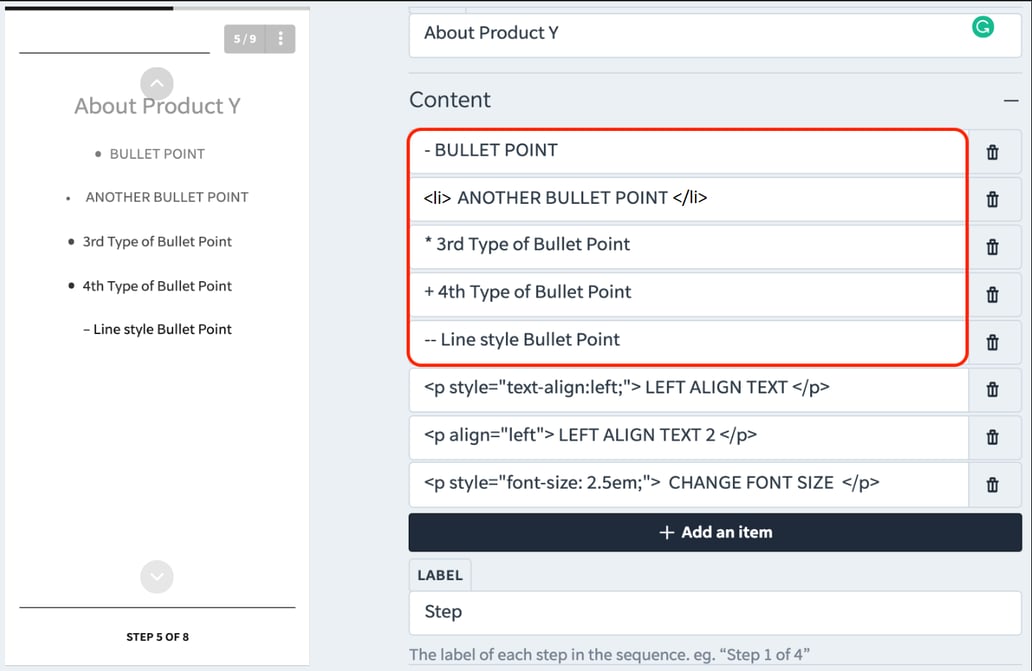Delete the "- BULLET POINT" content item
This screenshot has height=671, width=1032.
pyautogui.click(x=995, y=152)
